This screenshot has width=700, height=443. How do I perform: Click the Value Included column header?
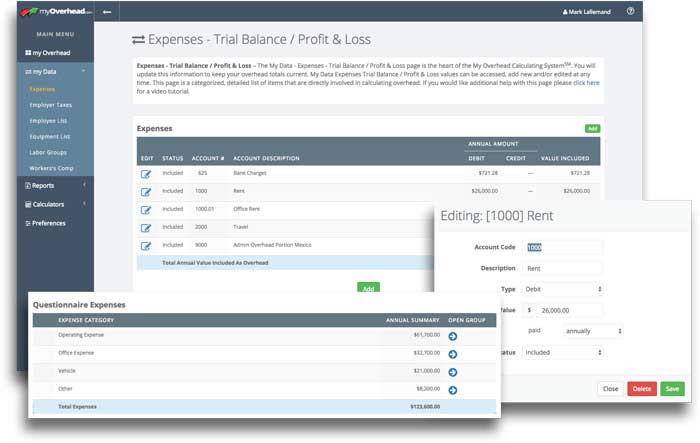click(565, 159)
